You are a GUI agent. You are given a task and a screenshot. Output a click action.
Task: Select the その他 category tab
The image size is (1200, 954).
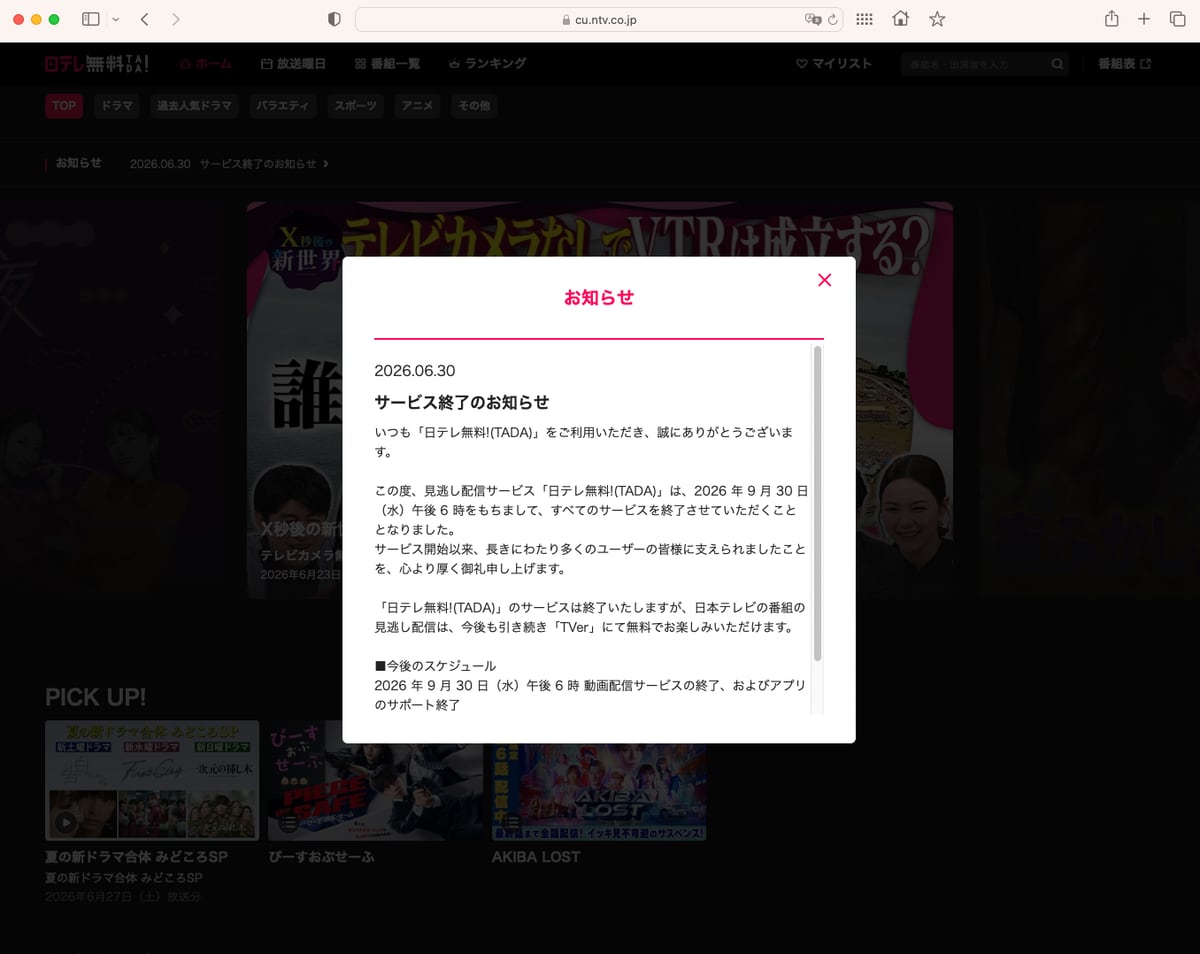tap(473, 106)
